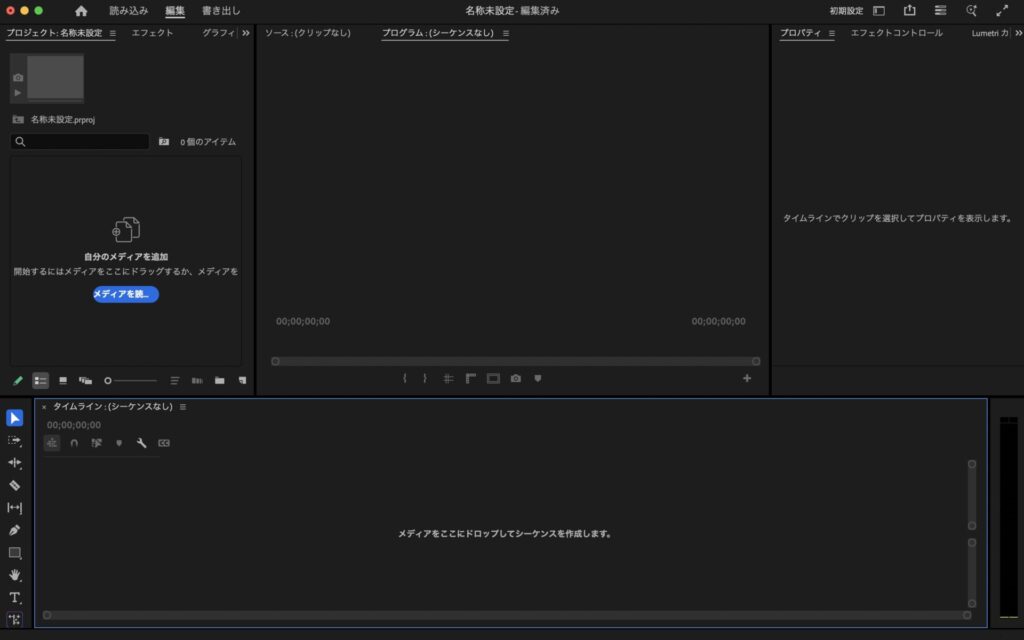Toggle the timeline CC captions button
The image size is (1024, 640).
pyautogui.click(x=164, y=443)
